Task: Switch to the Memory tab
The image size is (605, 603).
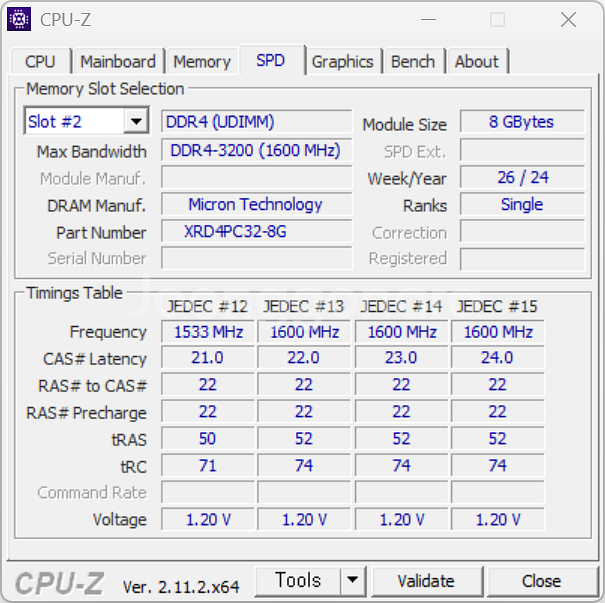Action: [202, 61]
